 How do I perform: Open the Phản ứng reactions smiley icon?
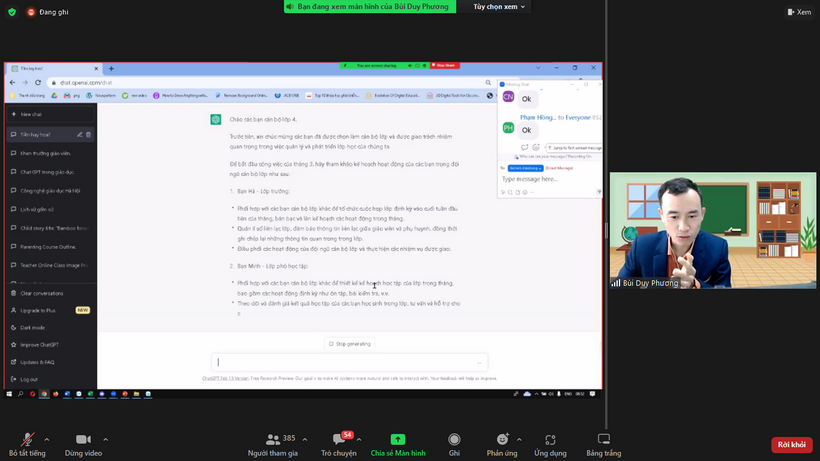point(502,440)
